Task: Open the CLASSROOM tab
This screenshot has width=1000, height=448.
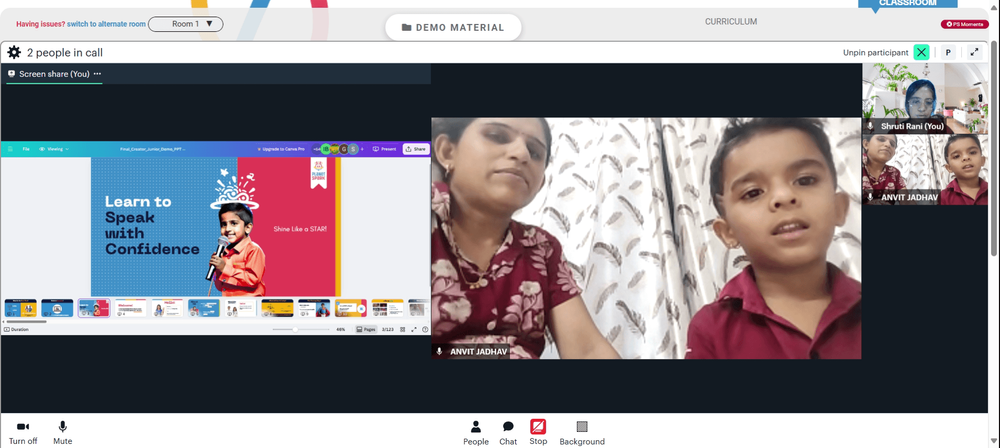Action: (x=908, y=3)
